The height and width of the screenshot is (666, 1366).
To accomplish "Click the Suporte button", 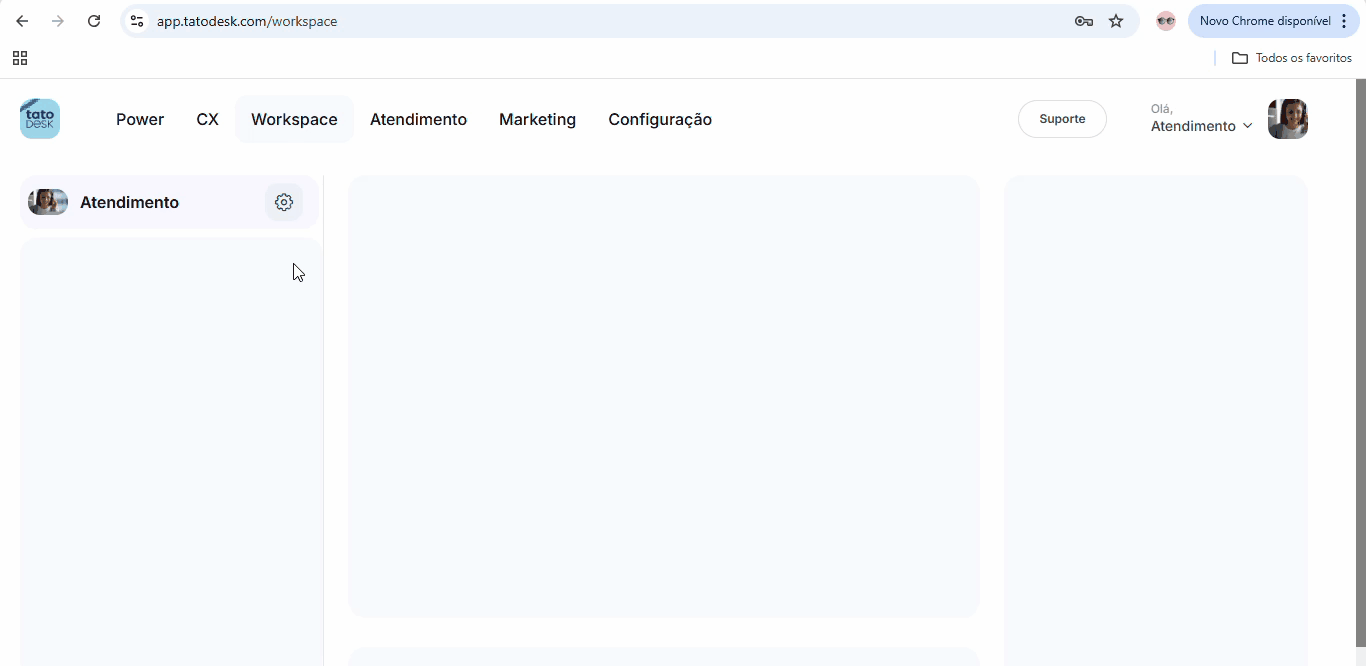I will 1062,119.
